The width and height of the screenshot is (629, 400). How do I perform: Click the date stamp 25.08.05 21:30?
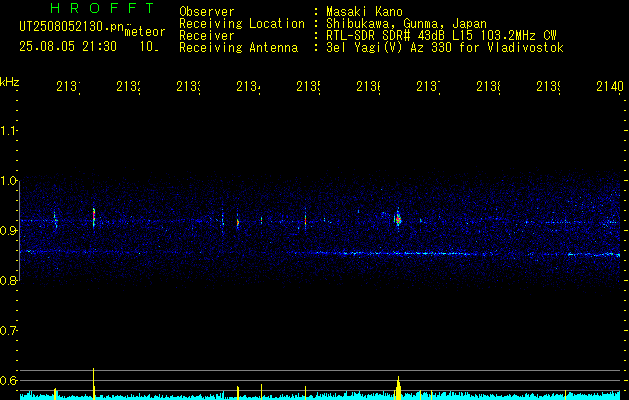coord(68,47)
